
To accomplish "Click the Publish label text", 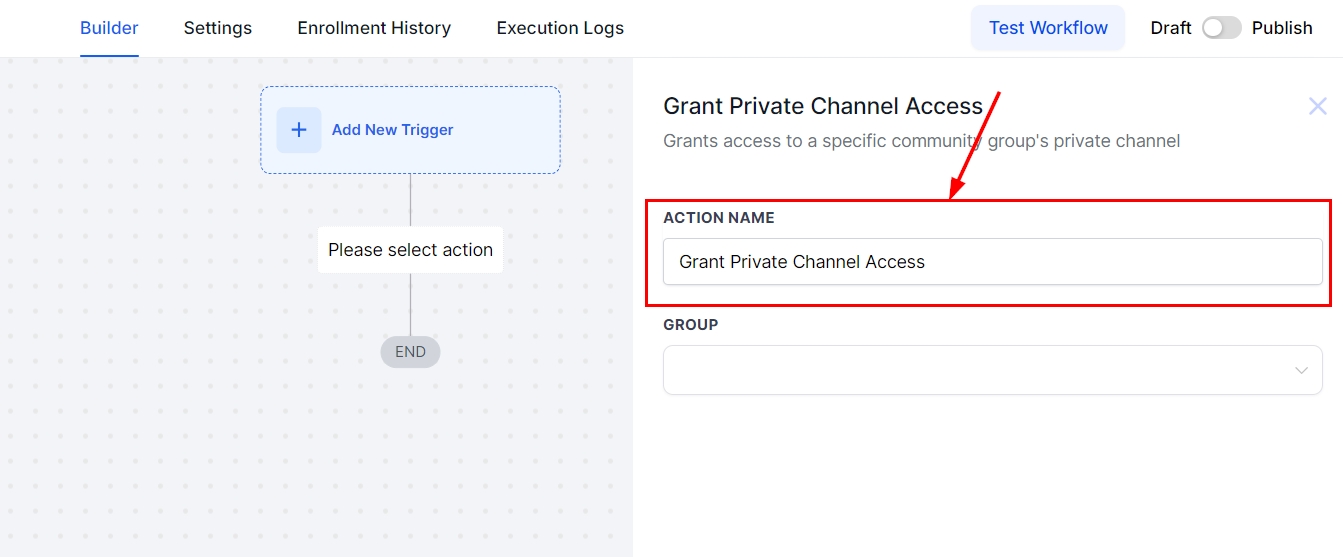I will pyautogui.click(x=1282, y=28).
